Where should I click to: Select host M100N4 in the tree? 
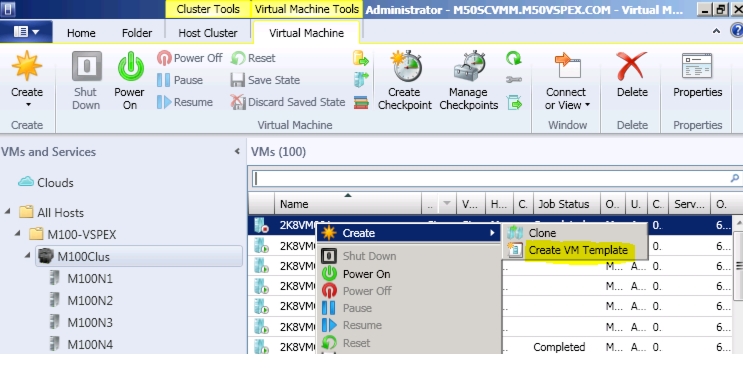coord(90,345)
